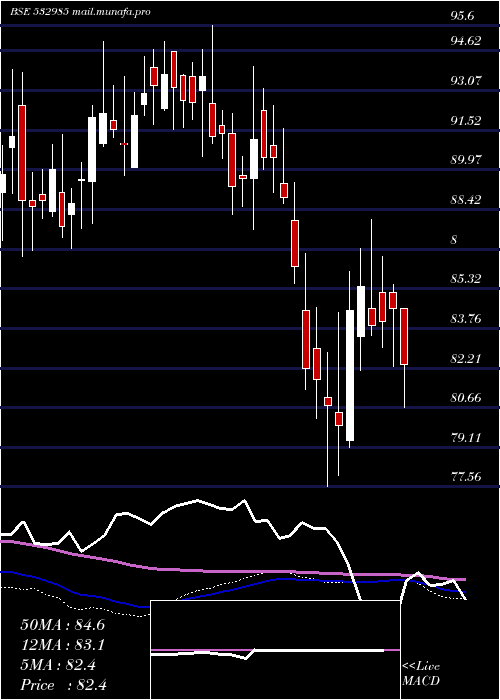The width and height of the screenshot is (500, 700).
Task: Click the last red candle on the right
Action: (404, 336)
